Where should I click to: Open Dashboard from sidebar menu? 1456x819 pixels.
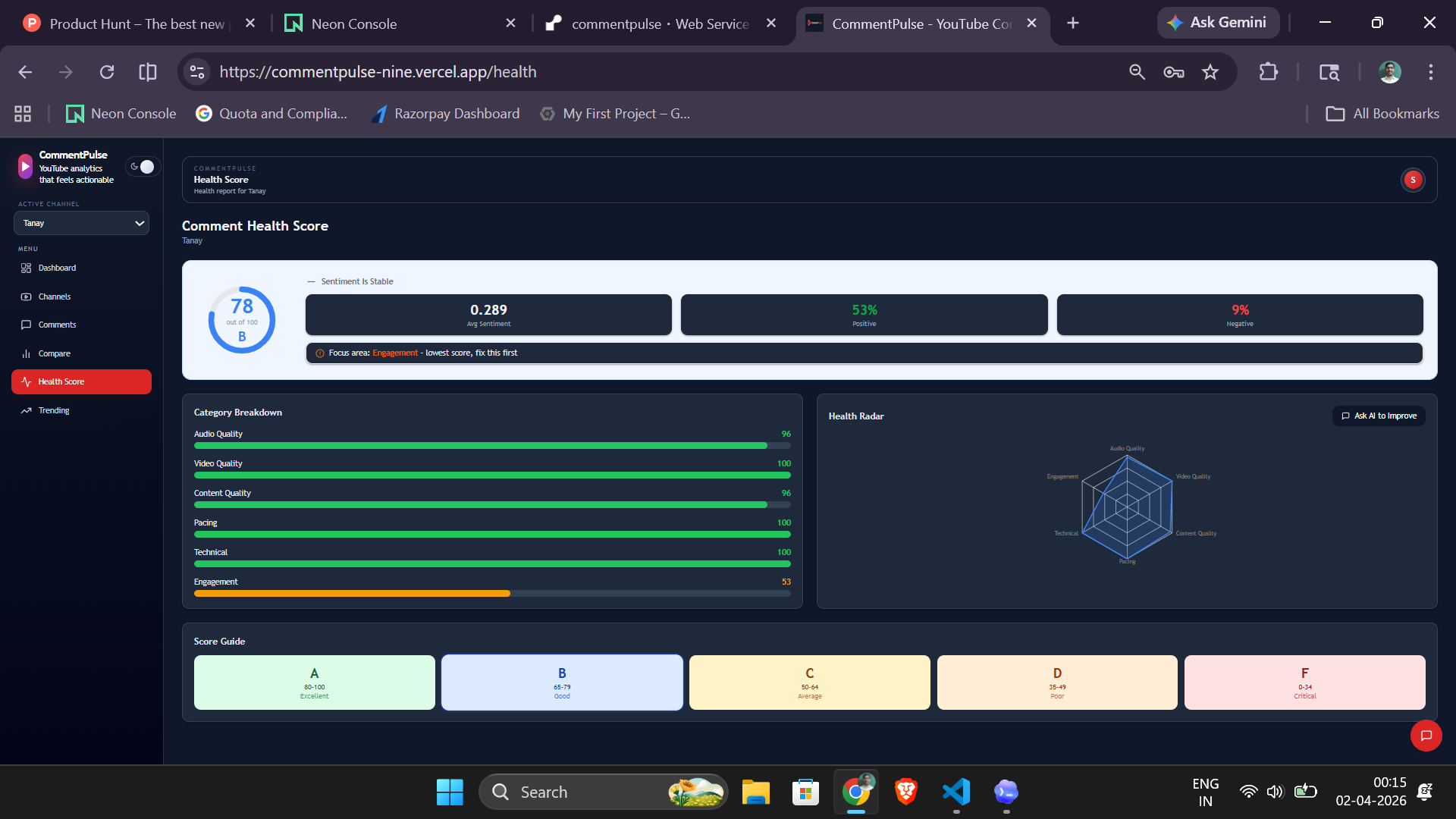[x=57, y=268]
